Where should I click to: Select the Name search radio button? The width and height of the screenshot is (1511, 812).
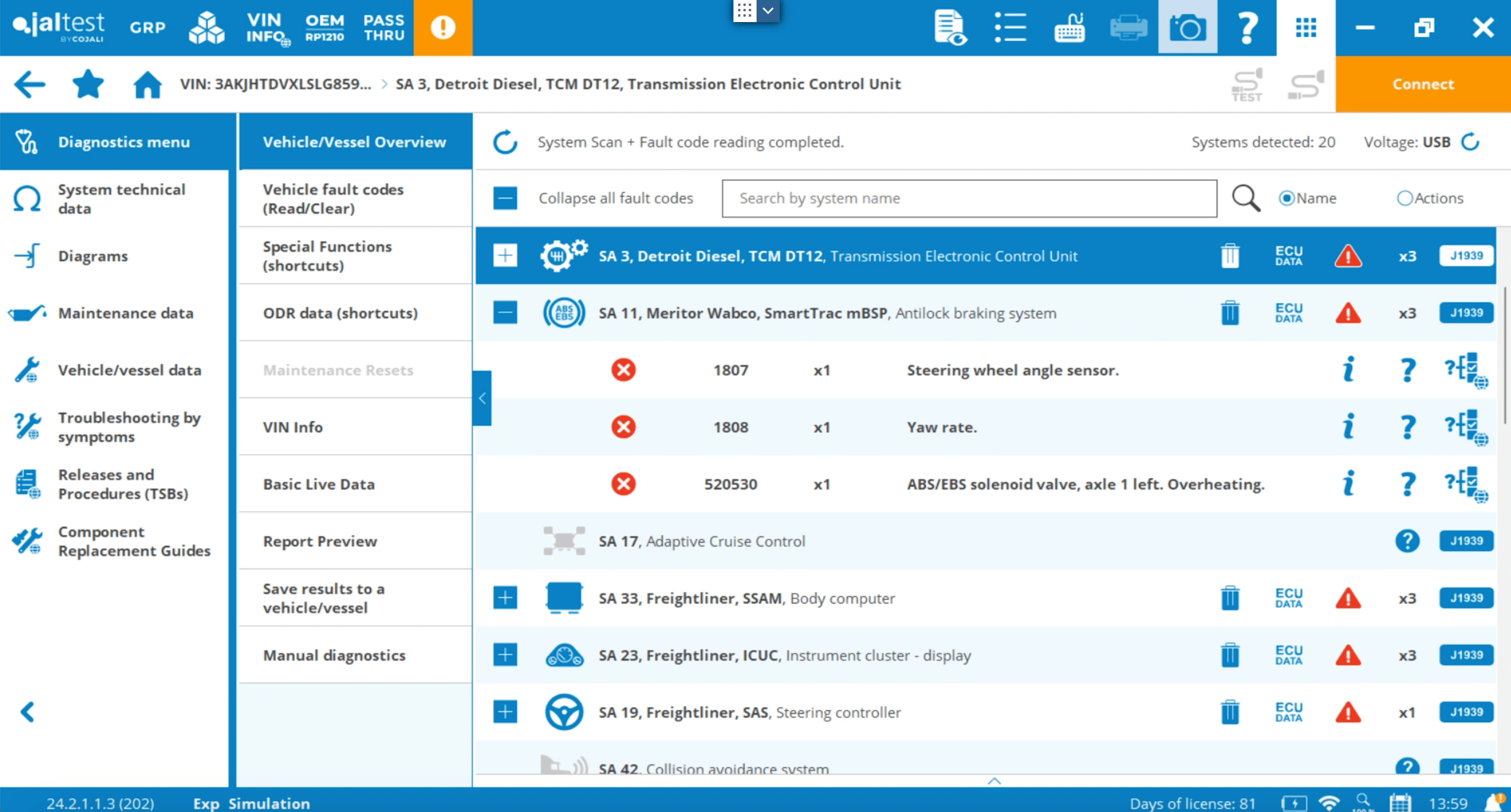[x=1286, y=198]
